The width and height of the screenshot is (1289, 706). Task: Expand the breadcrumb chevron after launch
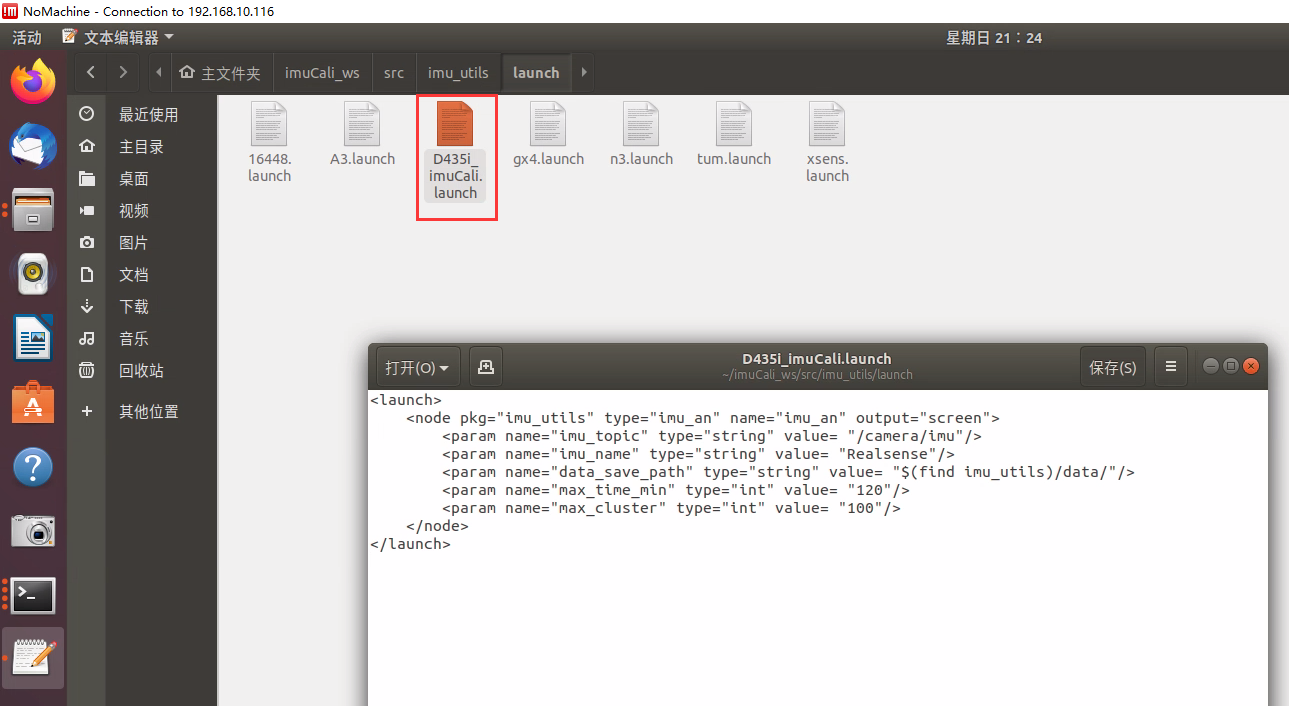tap(583, 72)
